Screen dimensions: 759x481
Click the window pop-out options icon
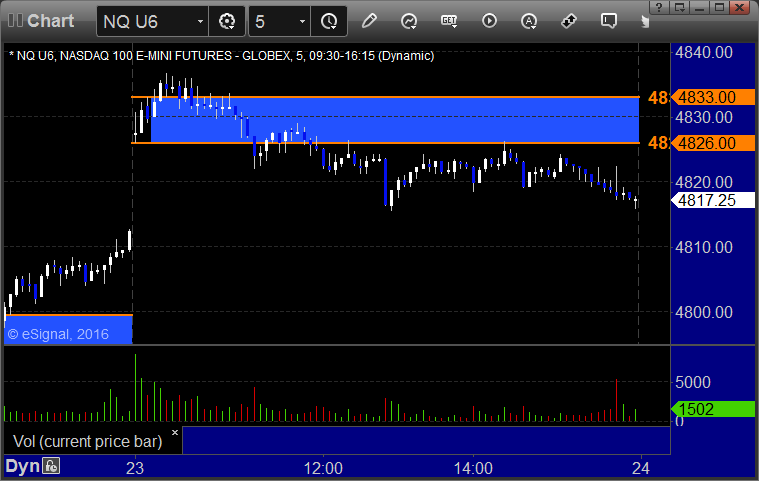(679, 7)
